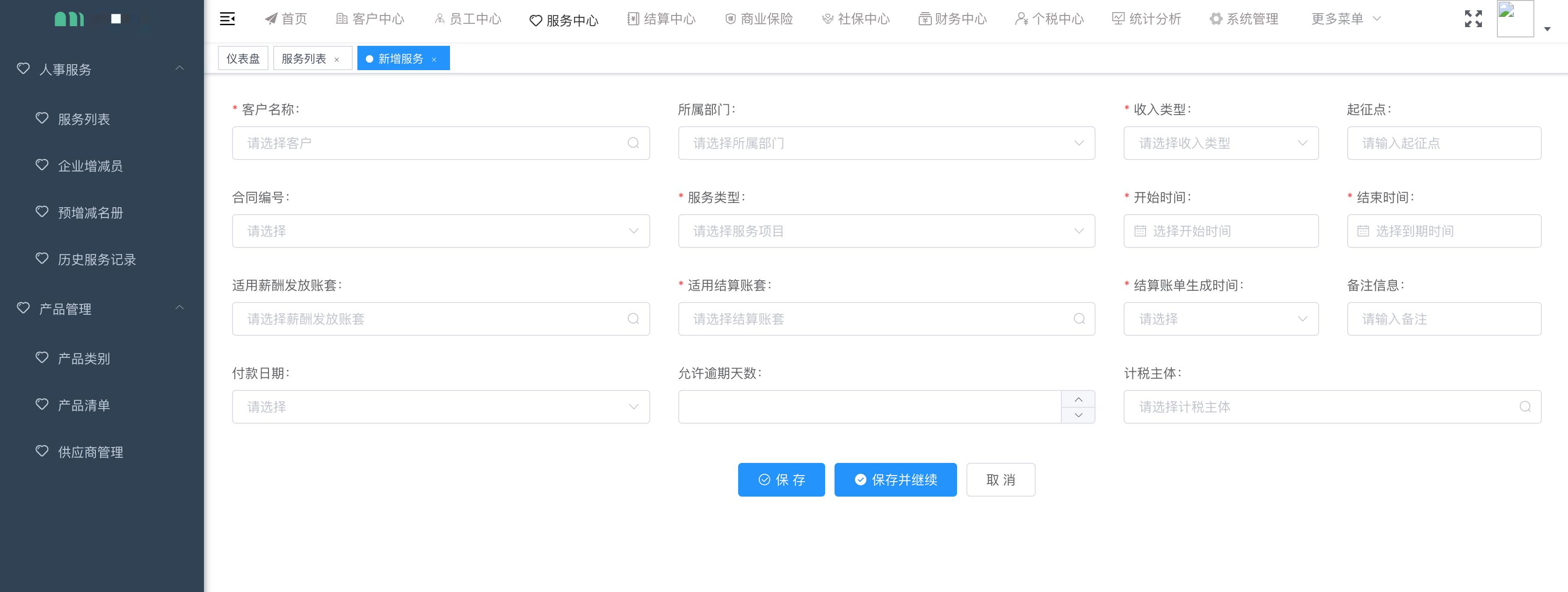Open the 所属部门 dropdown
The height and width of the screenshot is (592, 1568).
[886, 143]
